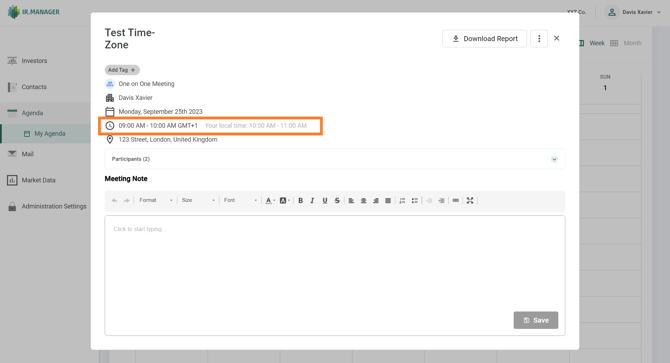
Task: Click the Mail envelope icon
Action: coord(12,154)
